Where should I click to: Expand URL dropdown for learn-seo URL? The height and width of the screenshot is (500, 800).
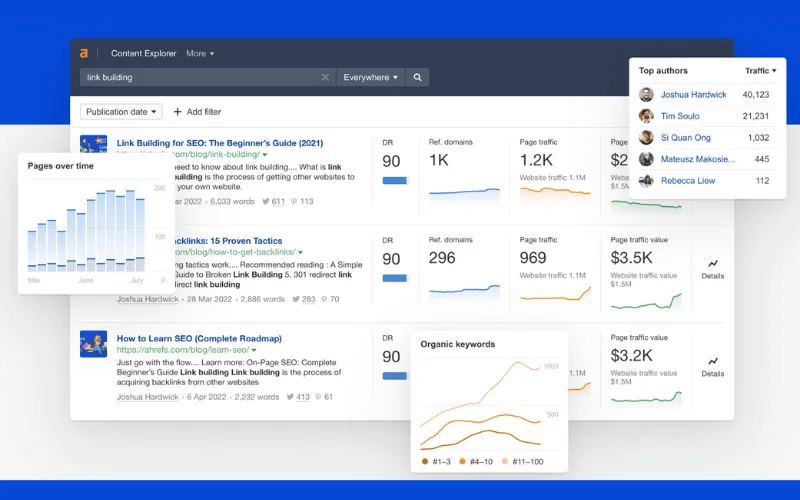(254, 350)
